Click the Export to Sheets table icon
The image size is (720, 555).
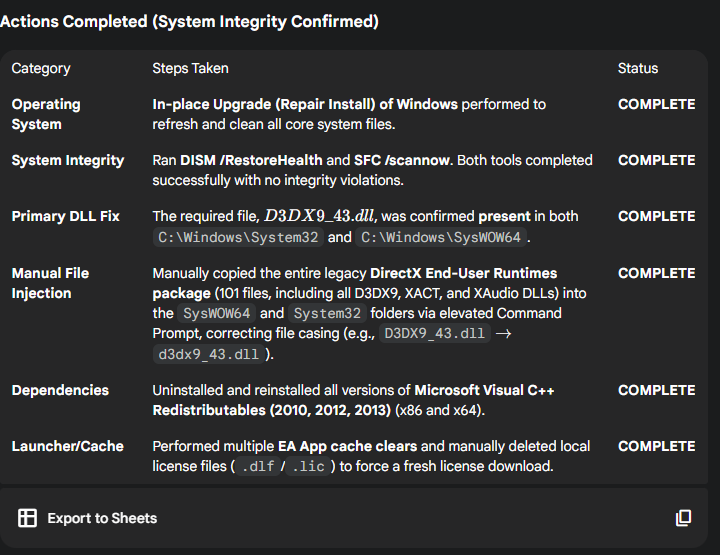pos(28,518)
